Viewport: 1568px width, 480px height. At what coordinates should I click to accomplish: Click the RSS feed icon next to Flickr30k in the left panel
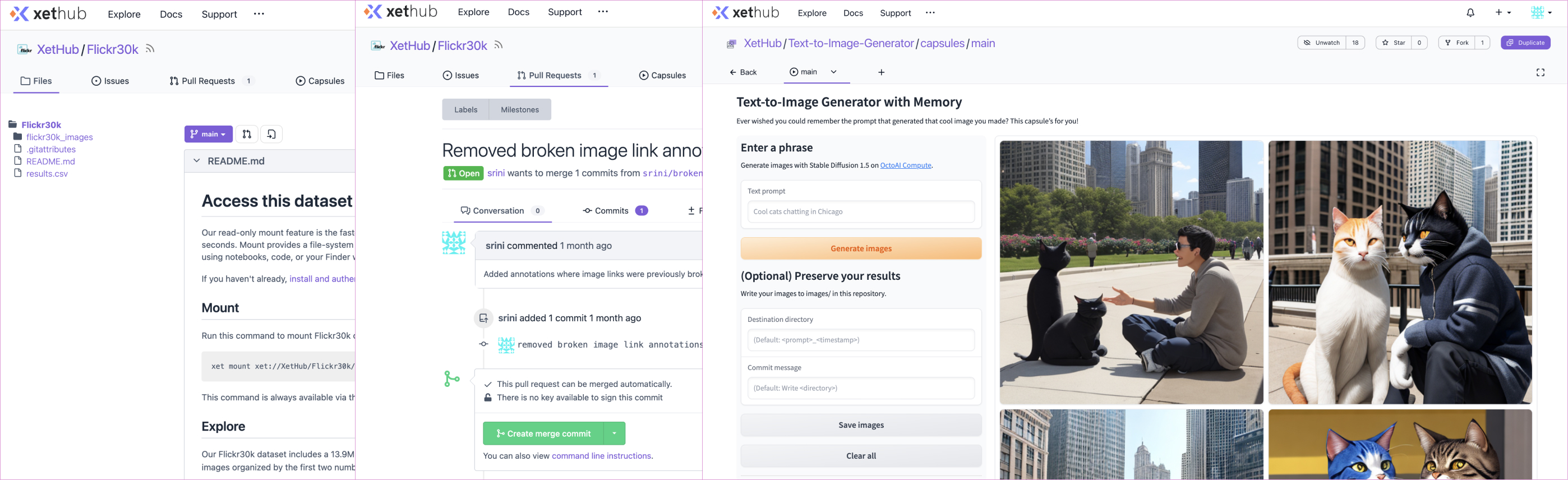150,49
